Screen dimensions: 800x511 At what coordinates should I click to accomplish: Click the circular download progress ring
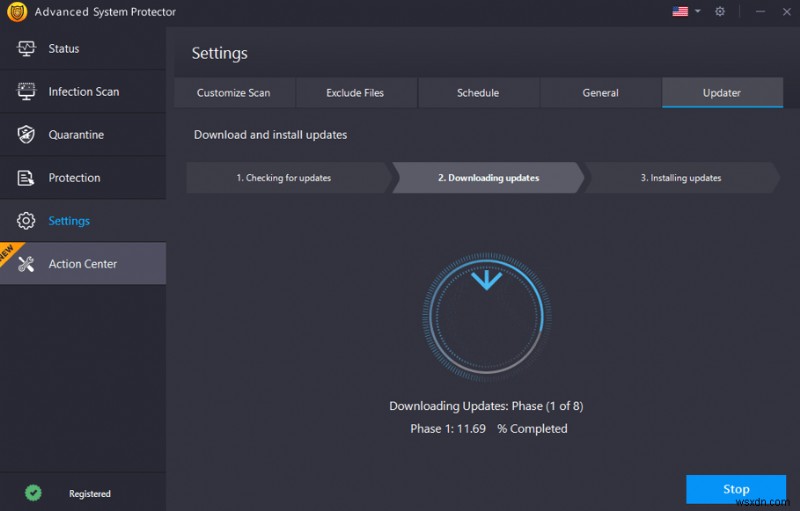pos(486,317)
